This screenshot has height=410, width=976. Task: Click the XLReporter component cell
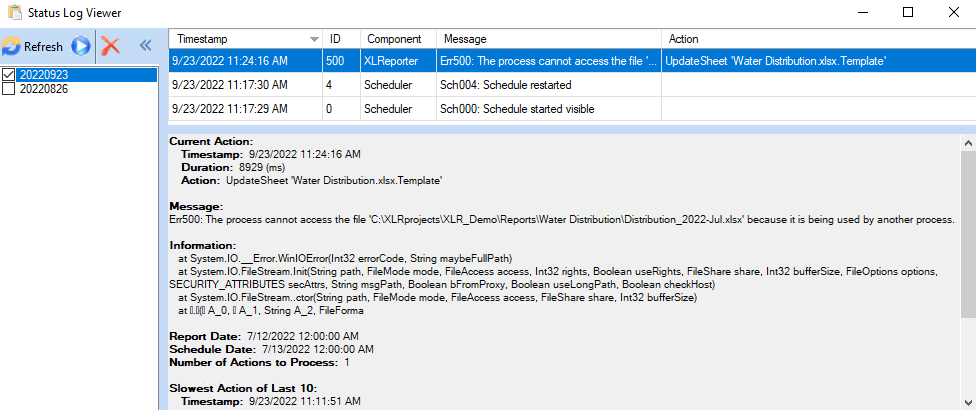[x=398, y=61]
